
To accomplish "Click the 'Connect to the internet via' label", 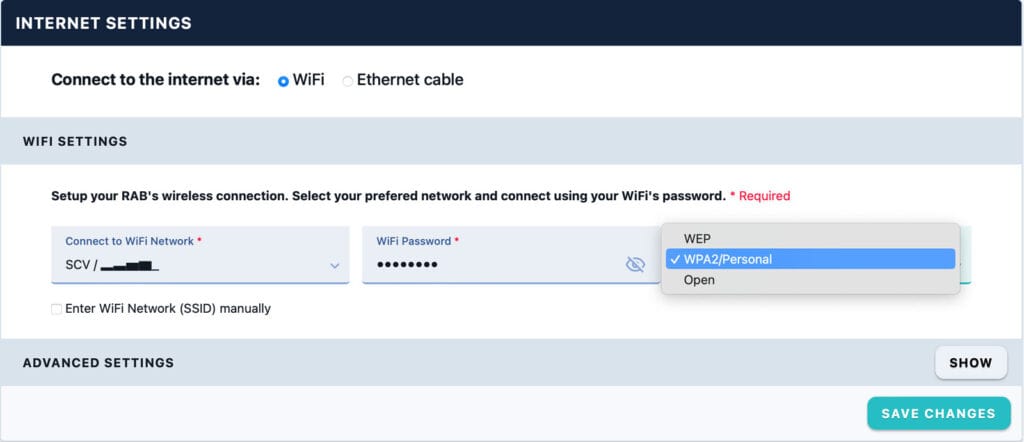I will (x=156, y=80).
